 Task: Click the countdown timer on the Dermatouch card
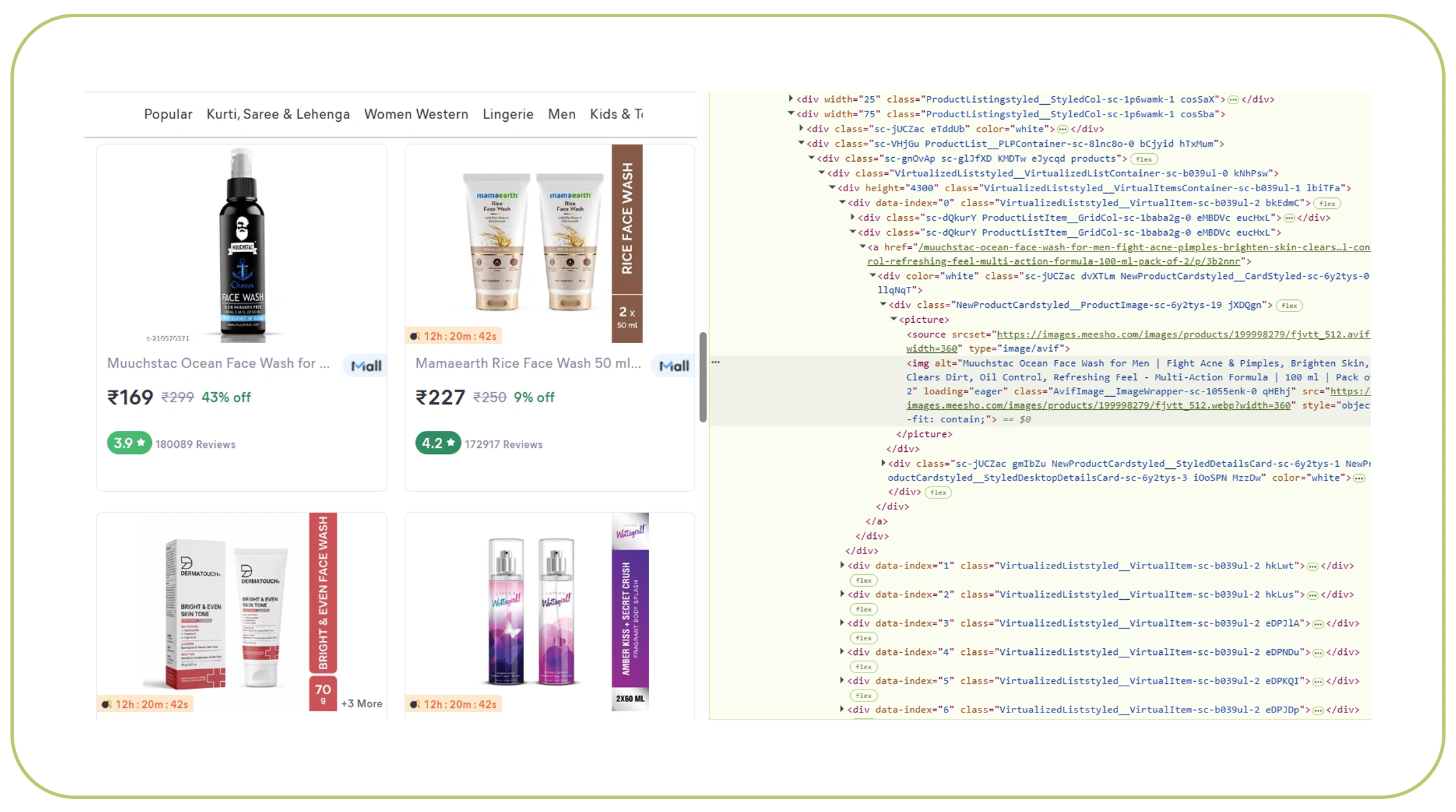point(145,704)
